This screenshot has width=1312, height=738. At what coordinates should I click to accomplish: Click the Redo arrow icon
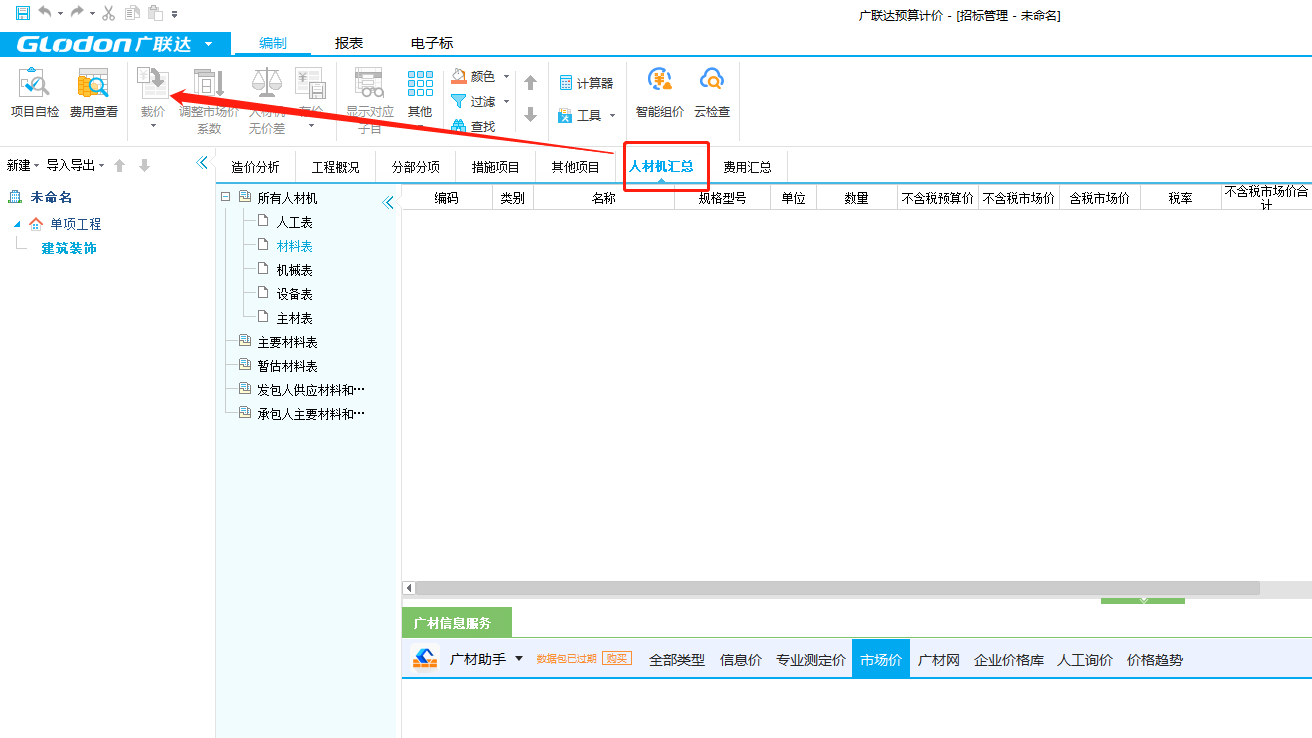point(76,13)
